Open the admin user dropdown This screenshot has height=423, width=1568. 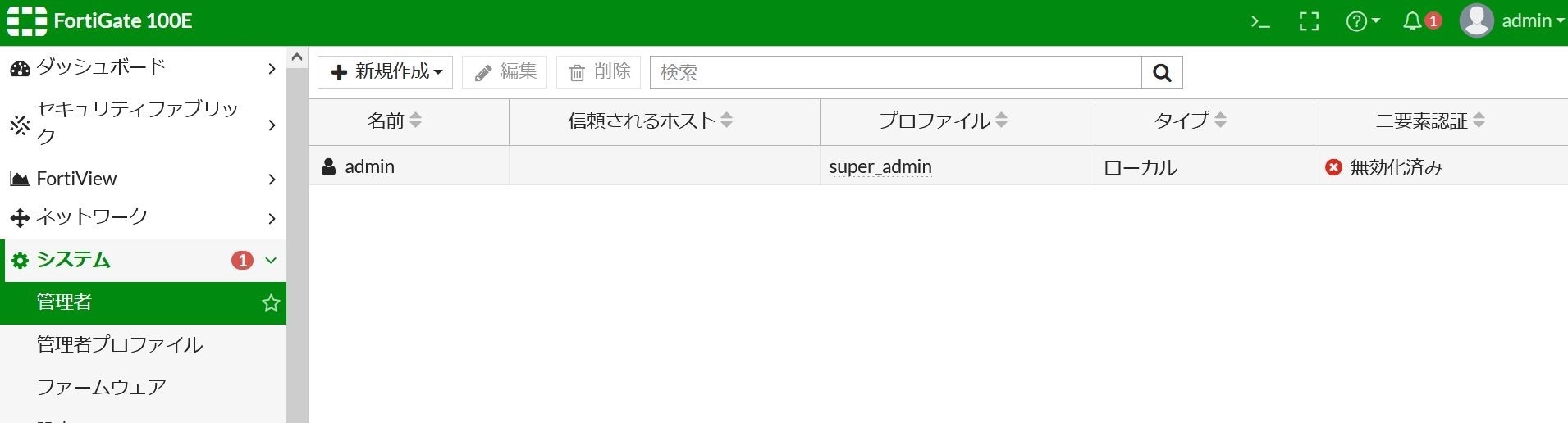1512,21
